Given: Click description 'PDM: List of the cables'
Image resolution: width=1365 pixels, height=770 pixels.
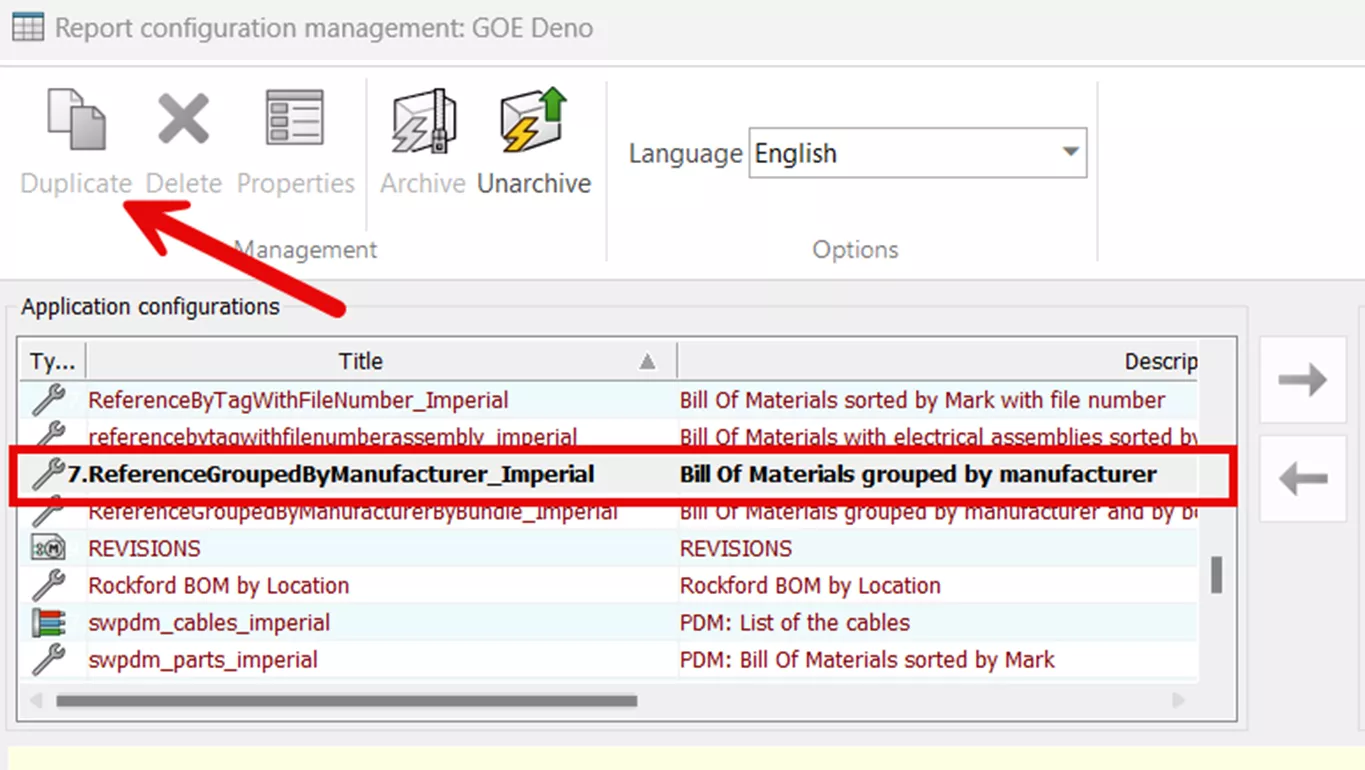Looking at the screenshot, I should [x=795, y=623].
